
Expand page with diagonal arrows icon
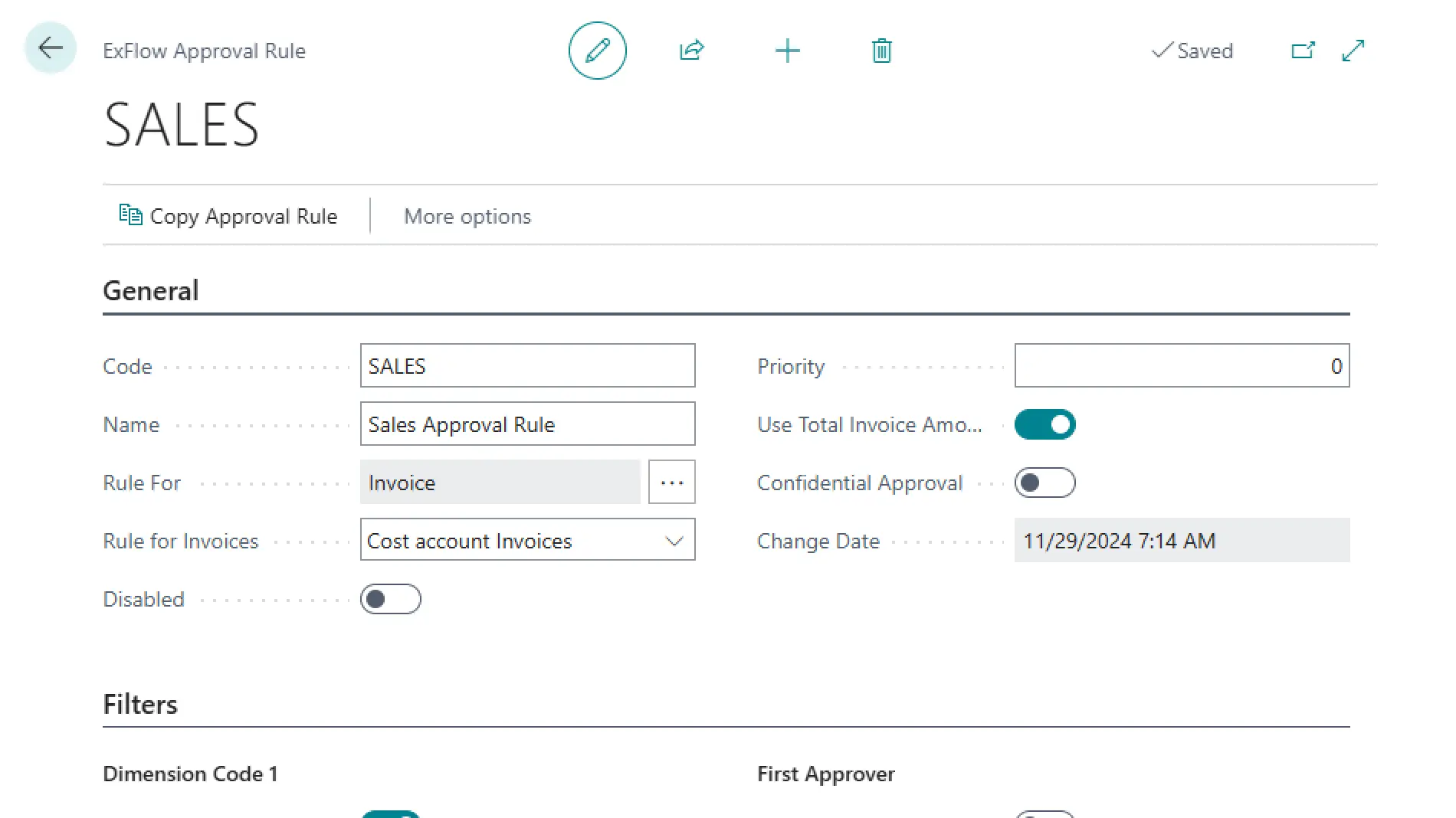pos(1353,51)
